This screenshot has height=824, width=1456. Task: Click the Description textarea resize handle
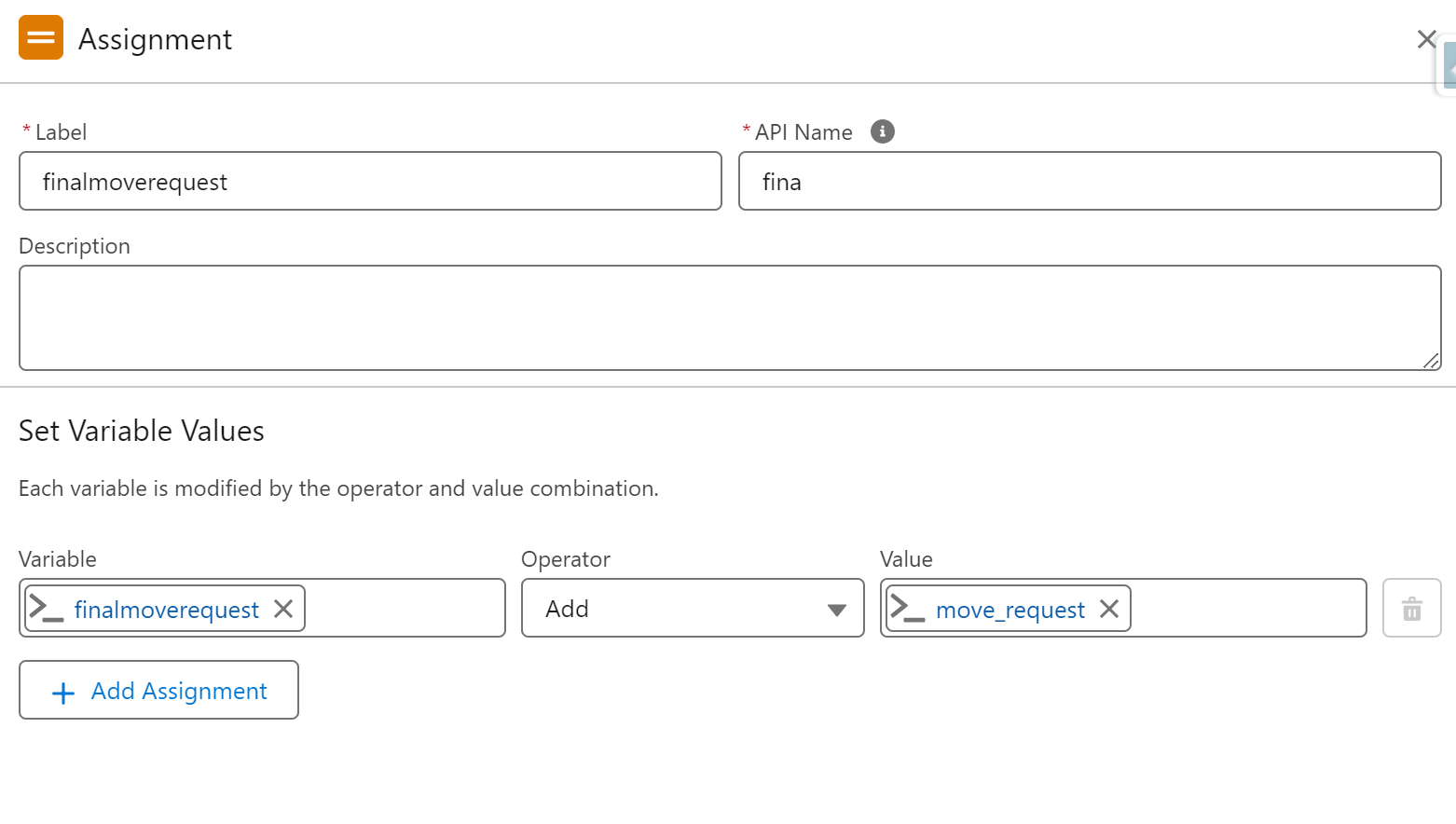[1431, 361]
